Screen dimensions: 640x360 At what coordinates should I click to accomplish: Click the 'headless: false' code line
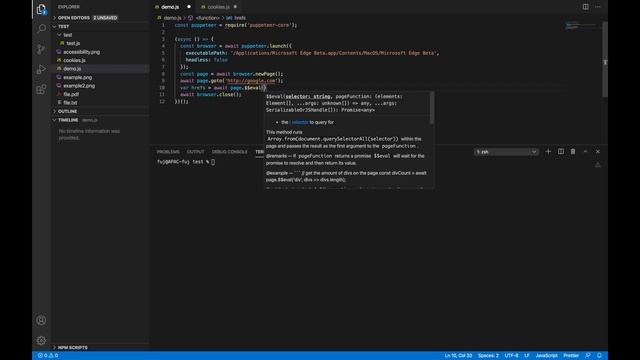207,60
